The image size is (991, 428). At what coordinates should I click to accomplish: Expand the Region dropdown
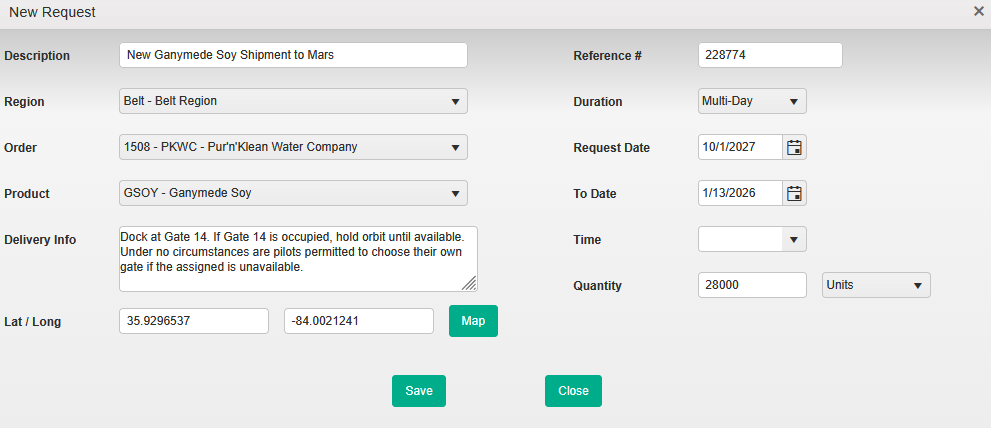292,101
